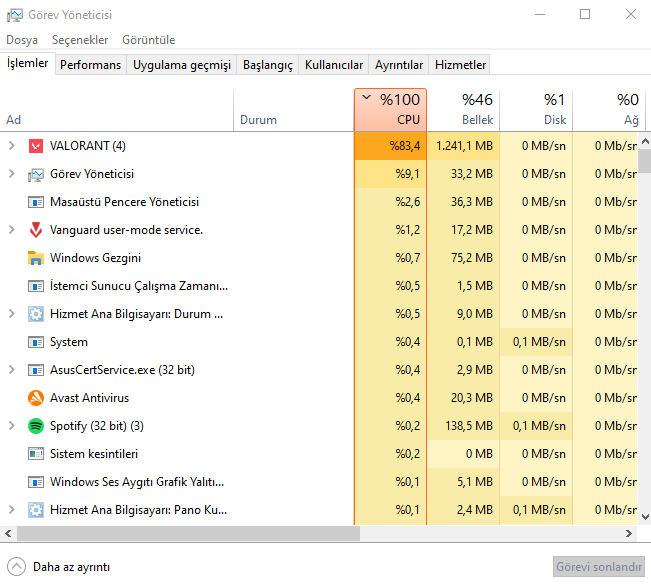Image resolution: width=651 pixels, height=584 pixels.
Task: Click the 75,2 MB memory value
Action: click(472, 258)
